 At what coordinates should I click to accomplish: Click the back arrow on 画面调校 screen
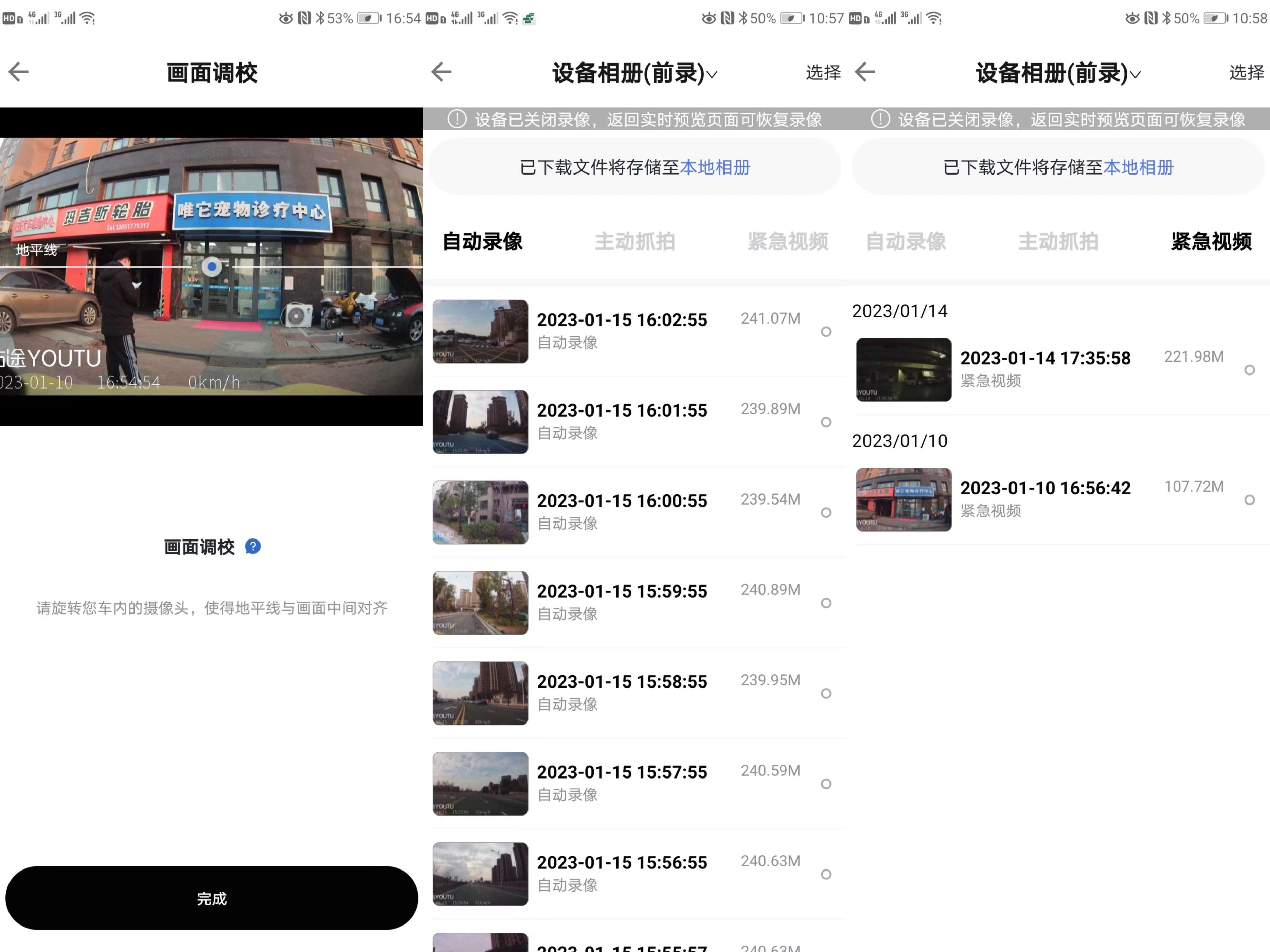click(x=19, y=72)
